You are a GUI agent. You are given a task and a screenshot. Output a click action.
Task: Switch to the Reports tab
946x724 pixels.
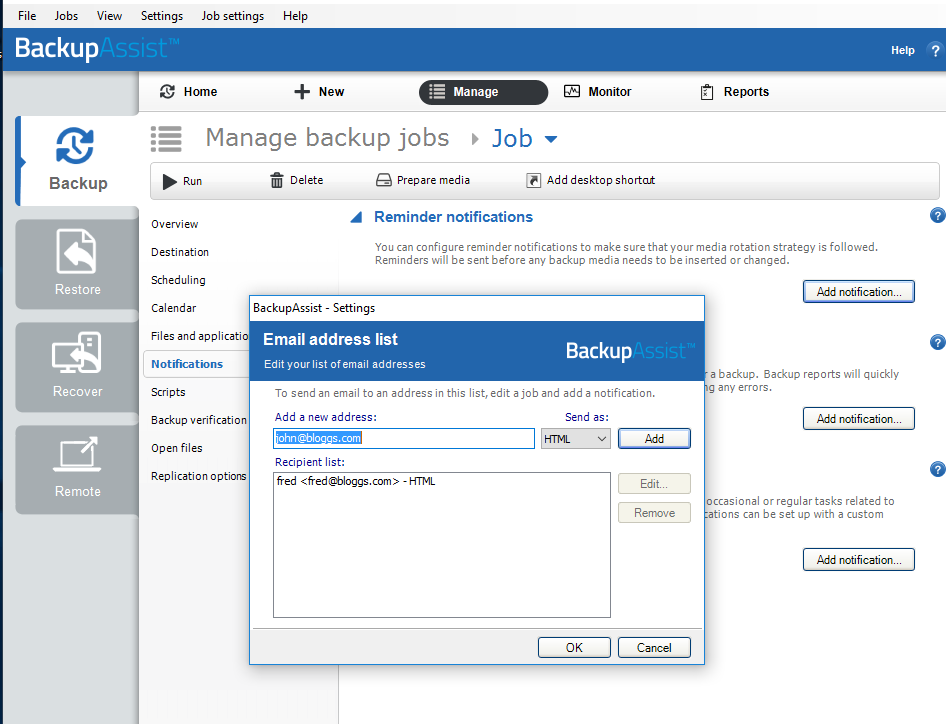(734, 92)
